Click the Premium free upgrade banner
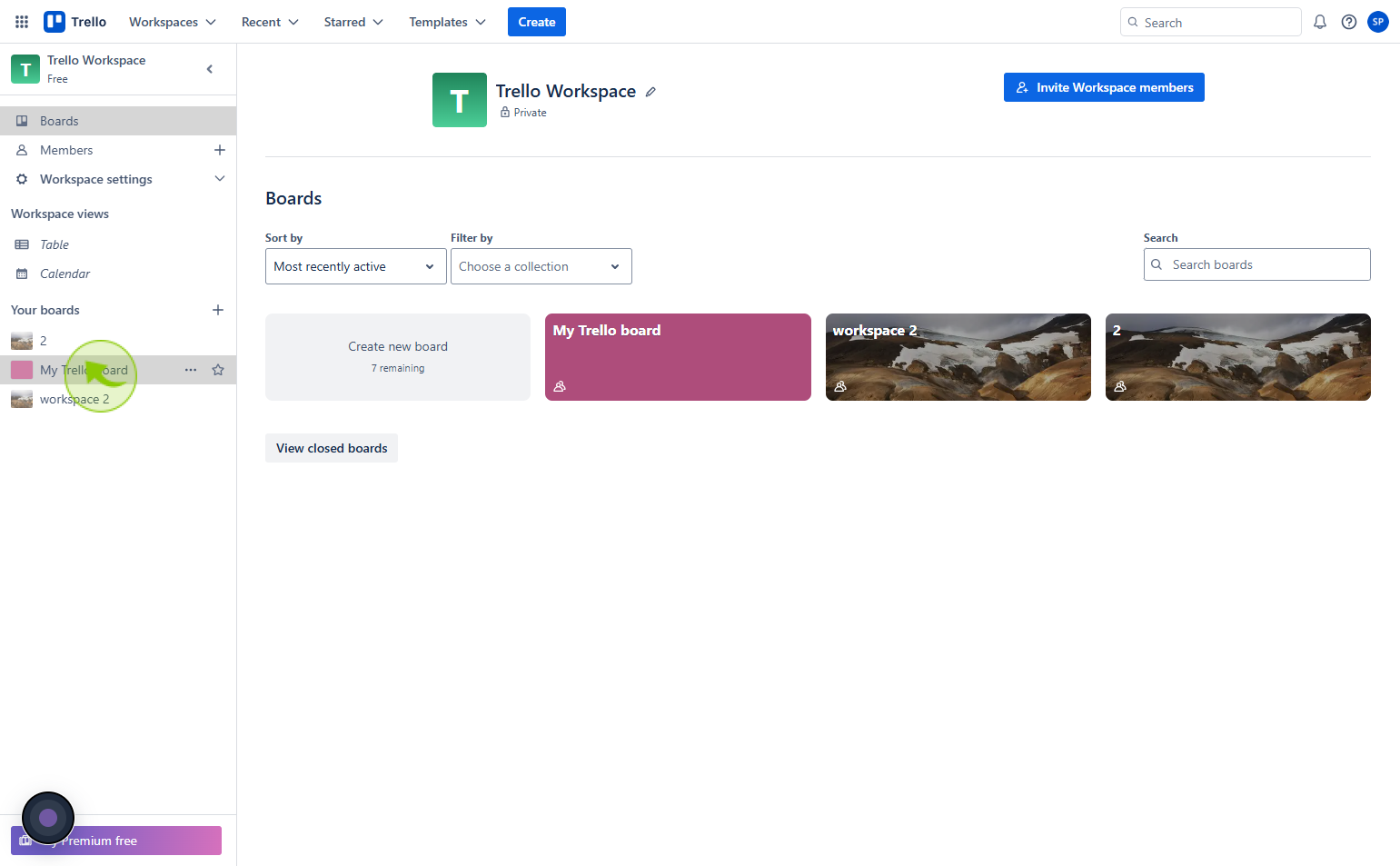This screenshot has height=866, width=1400. [x=116, y=841]
